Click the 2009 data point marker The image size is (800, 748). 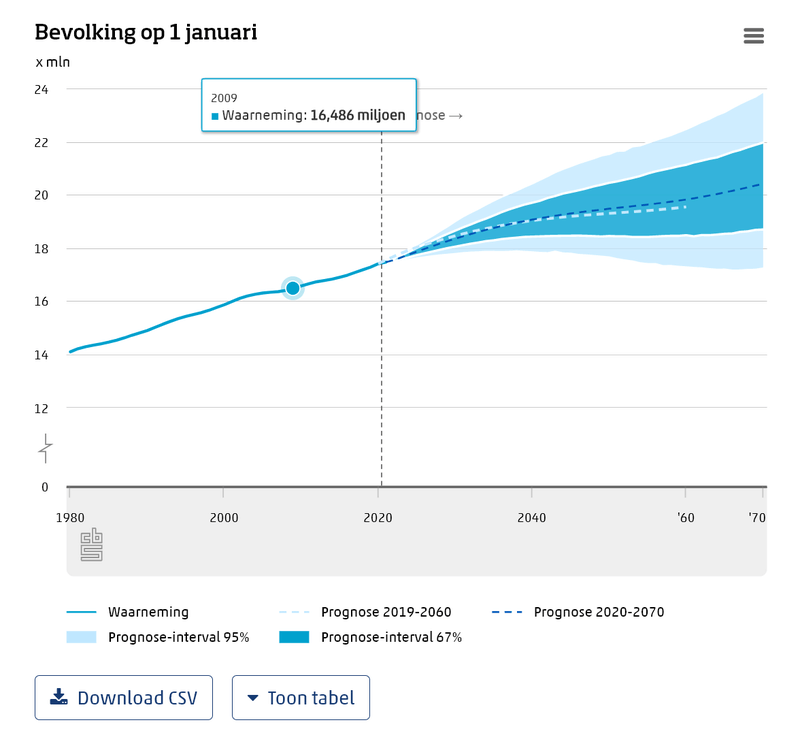pos(292,288)
